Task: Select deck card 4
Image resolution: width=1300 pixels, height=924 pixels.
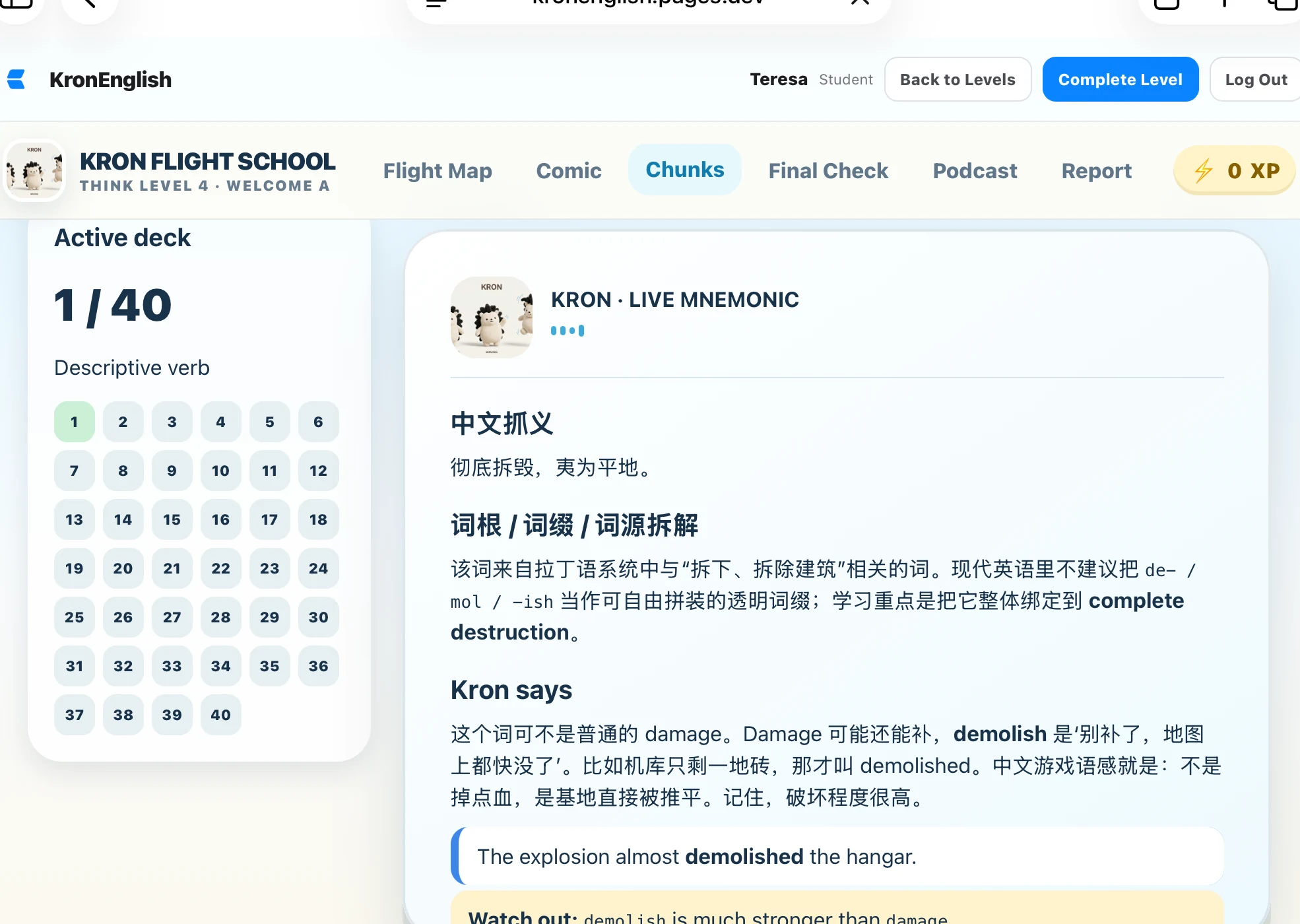Action: [x=221, y=422]
